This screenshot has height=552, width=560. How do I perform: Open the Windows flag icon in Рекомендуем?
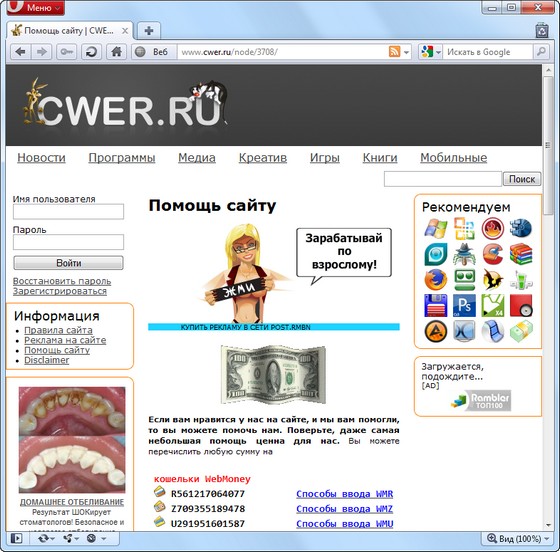[x=436, y=229]
